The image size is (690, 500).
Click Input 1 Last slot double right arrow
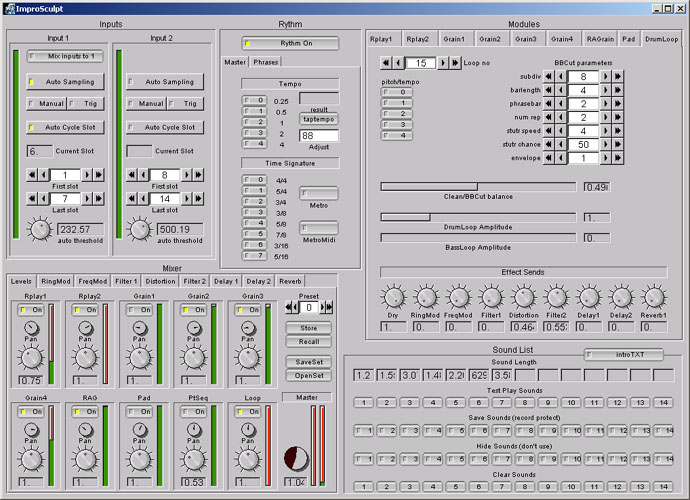[99, 199]
